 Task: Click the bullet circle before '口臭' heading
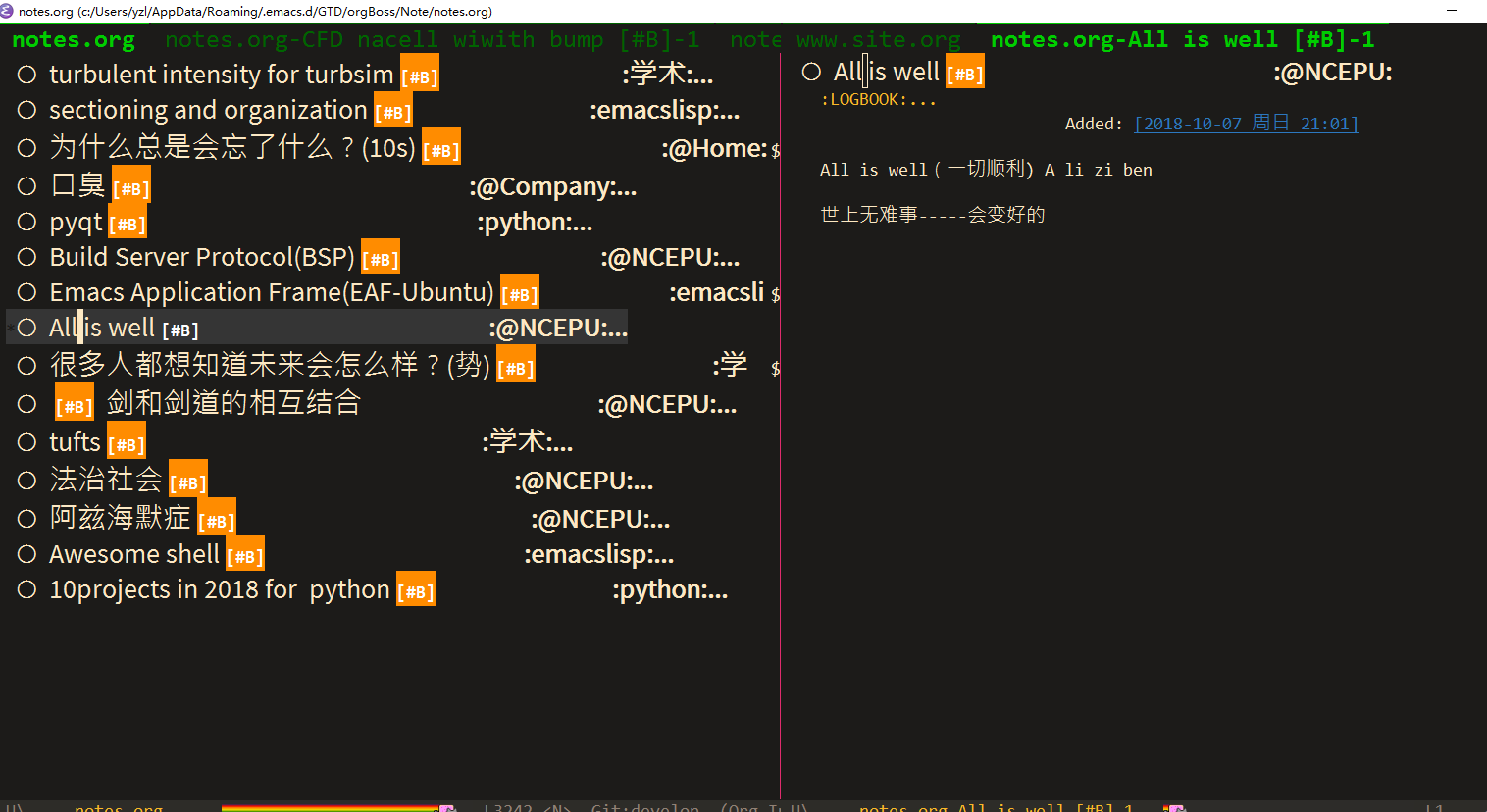pos(27,186)
